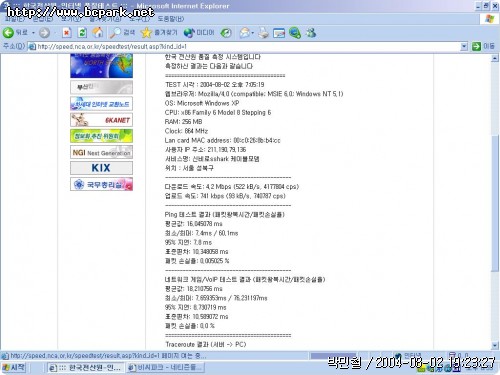Open the Mail envelope toolbar icon
Screen dimensions: 500x375
pyautogui.click(x=245, y=33)
